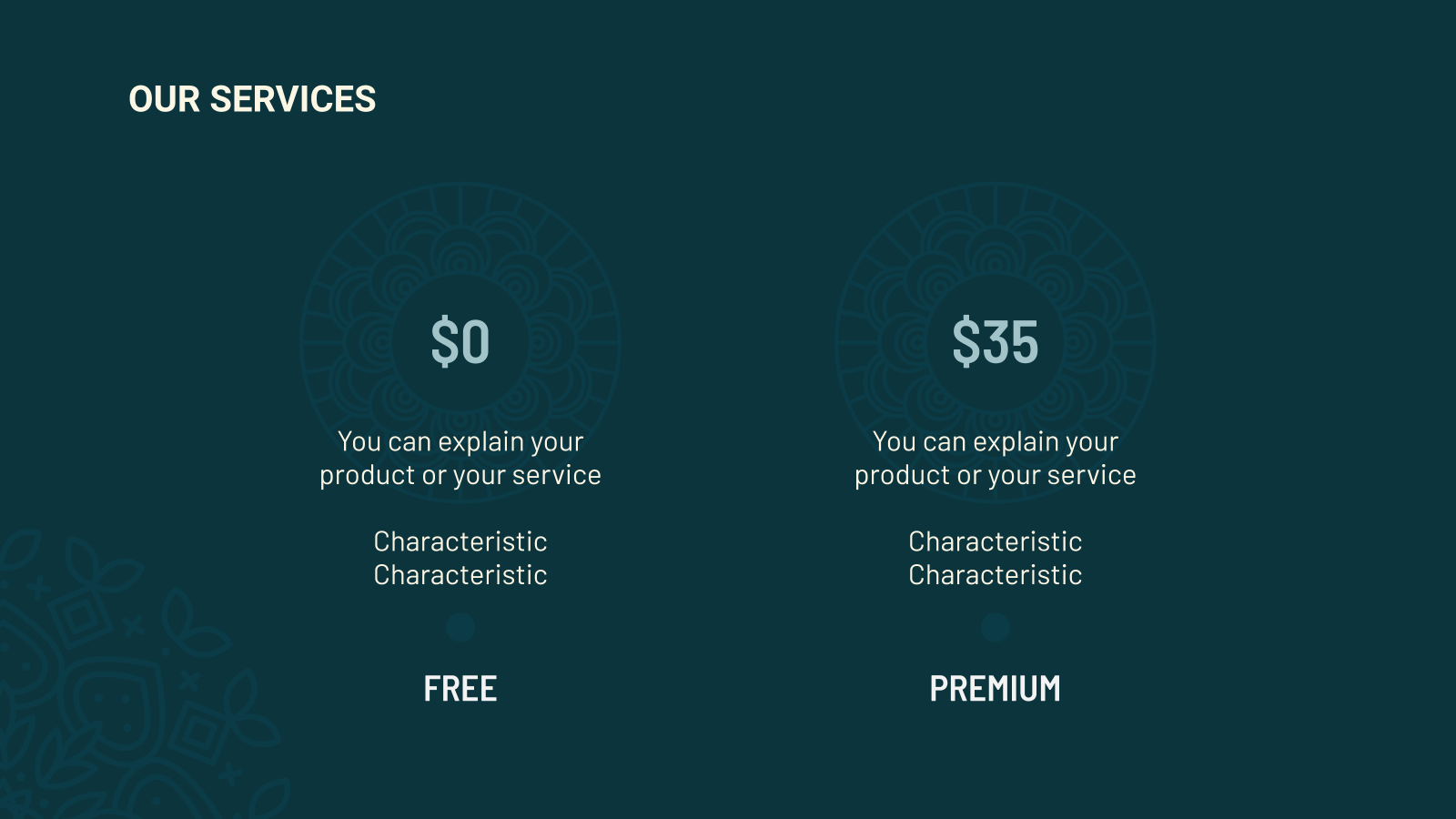
Task: Select the first Characteristic line in Premium column
Action: pyautogui.click(x=995, y=541)
